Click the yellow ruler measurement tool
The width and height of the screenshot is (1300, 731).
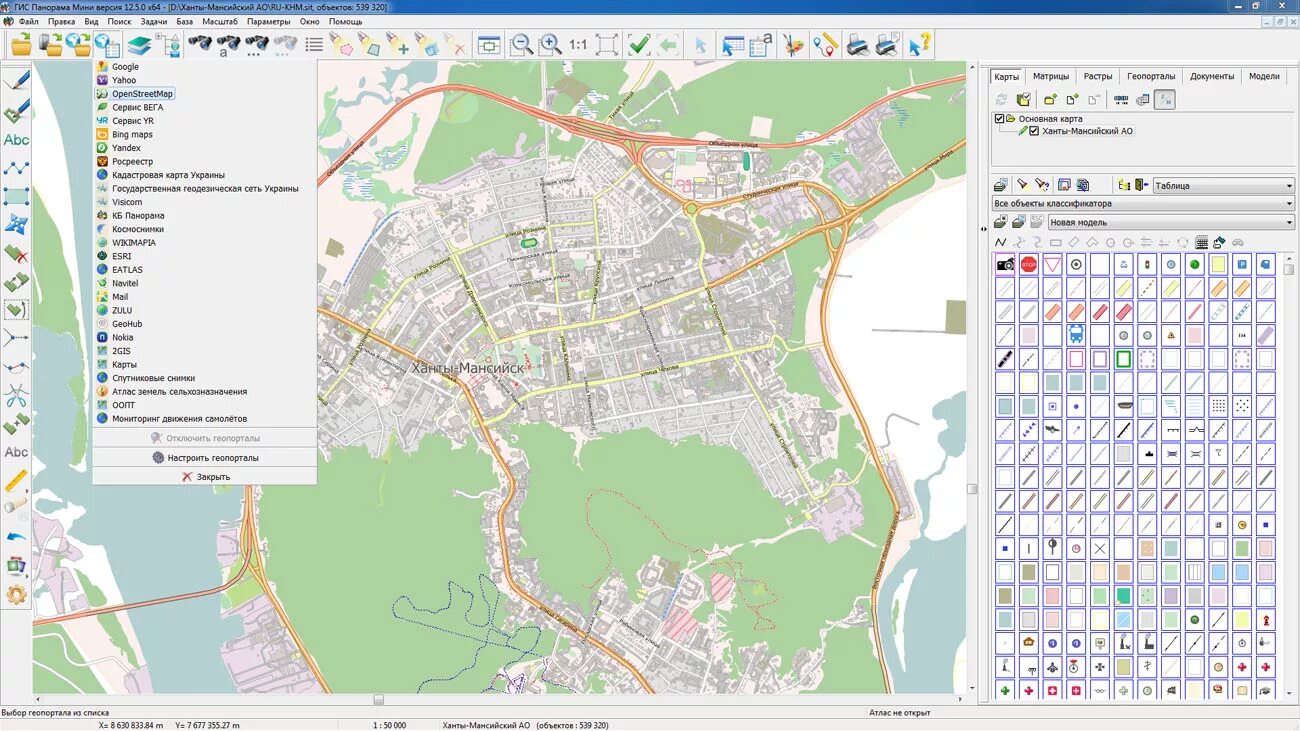pyautogui.click(x=16, y=481)
